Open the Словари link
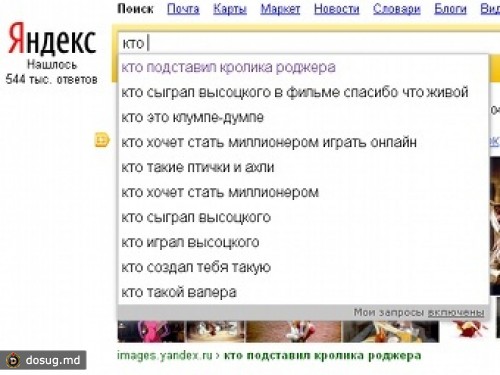 [396, 9]
